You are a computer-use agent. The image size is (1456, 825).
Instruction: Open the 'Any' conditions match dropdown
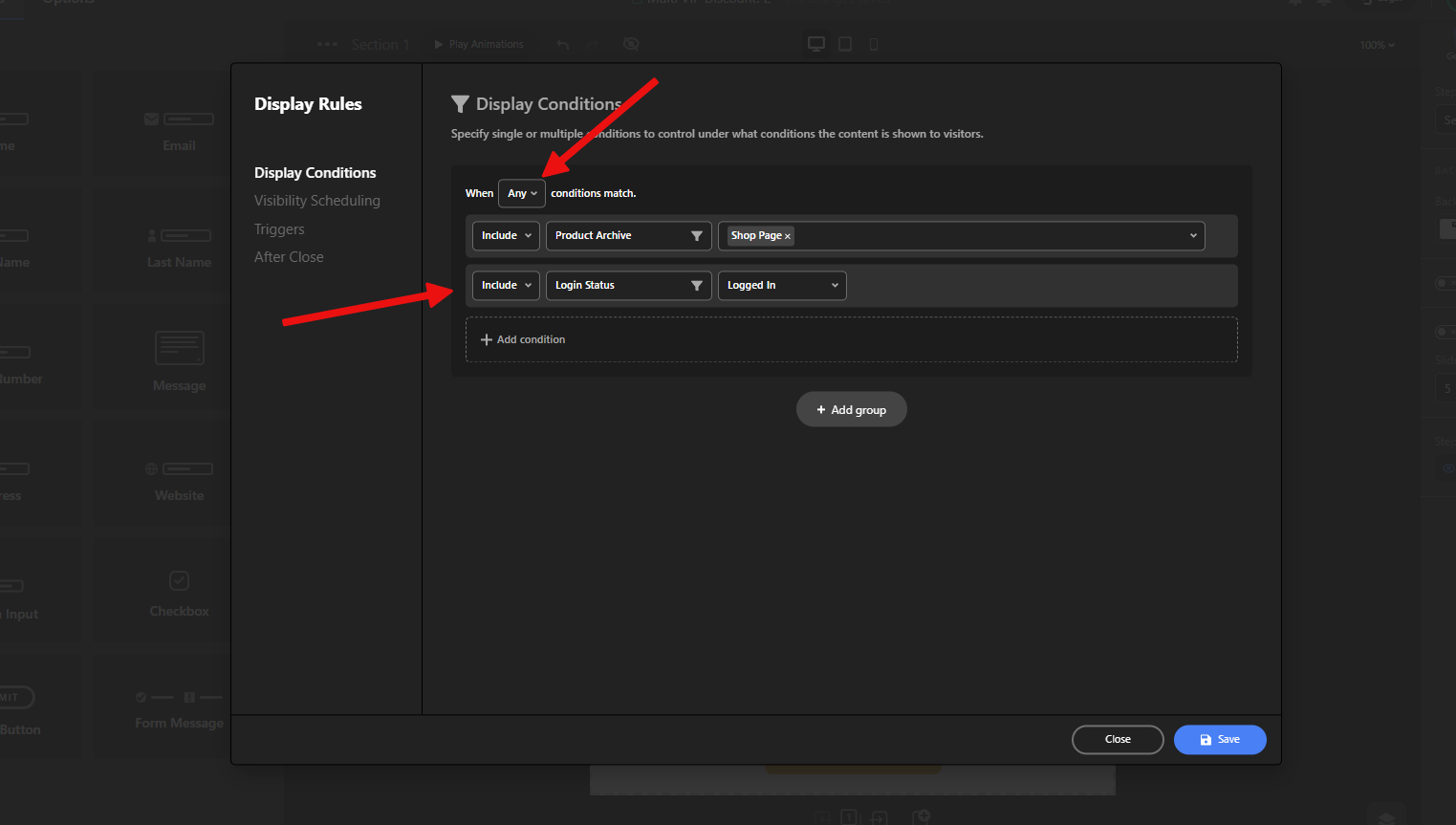(x=522, y=193)
